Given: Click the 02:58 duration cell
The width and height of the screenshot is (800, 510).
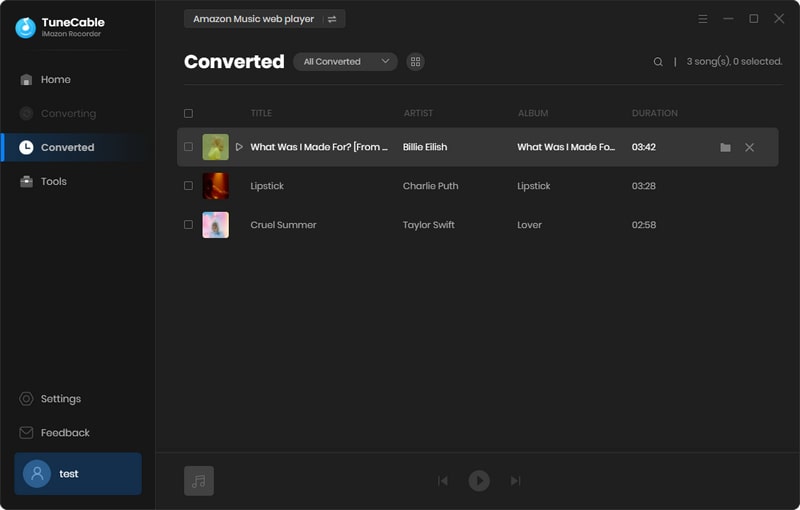Looking at the screenshot, I should pyautogui.click(x=643, y=225).
